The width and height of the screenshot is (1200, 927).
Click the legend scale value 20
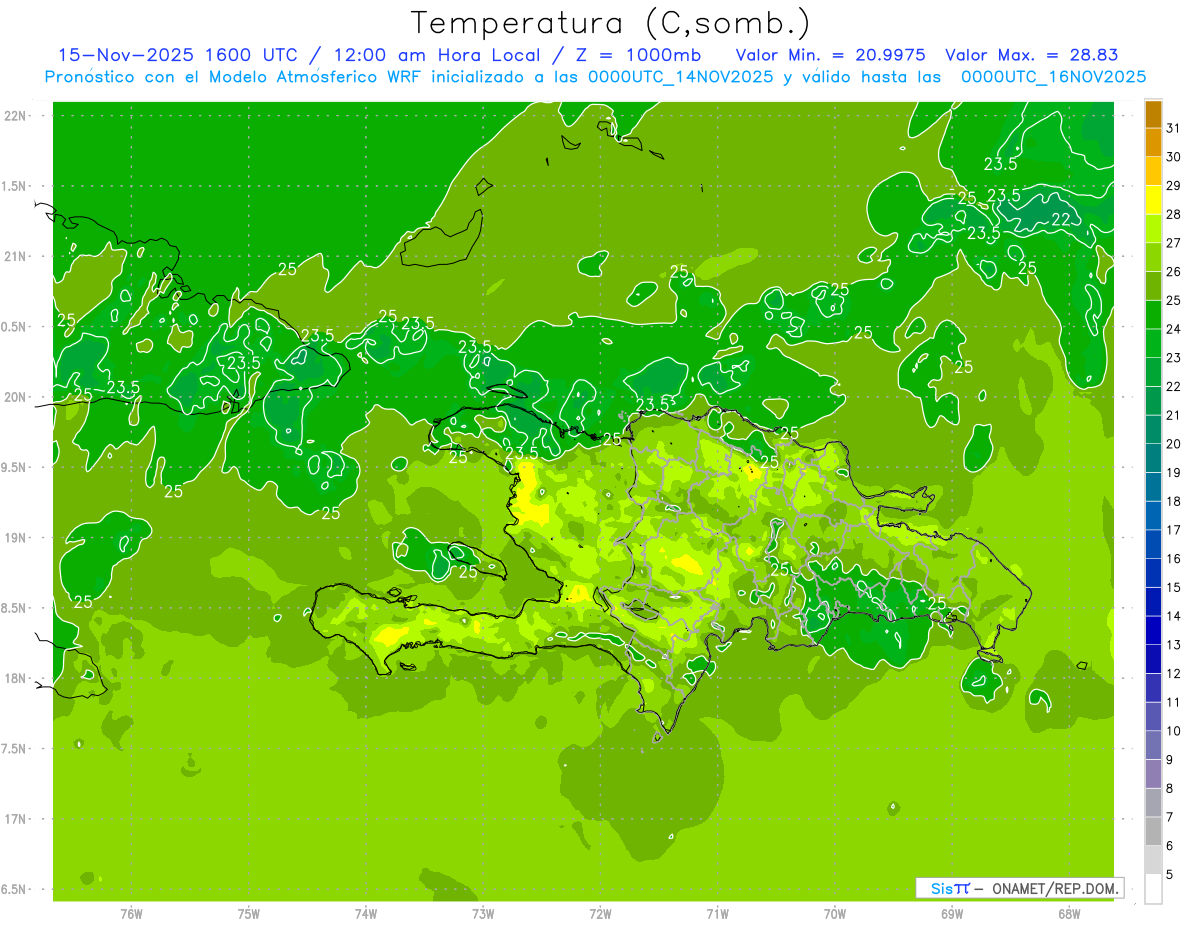click(1173, 444)
